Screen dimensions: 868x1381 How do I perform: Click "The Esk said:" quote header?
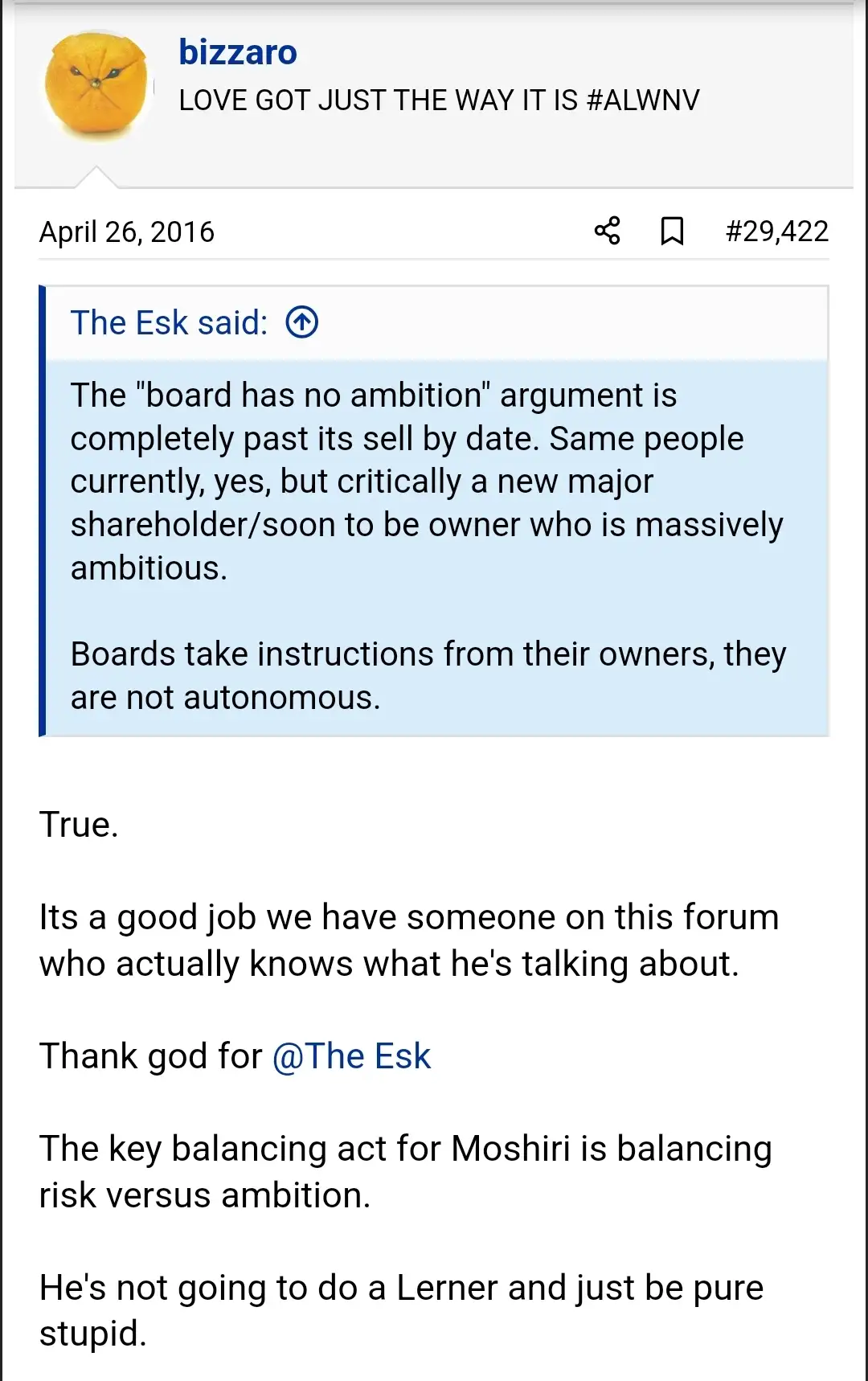click(x=169, y=322)
